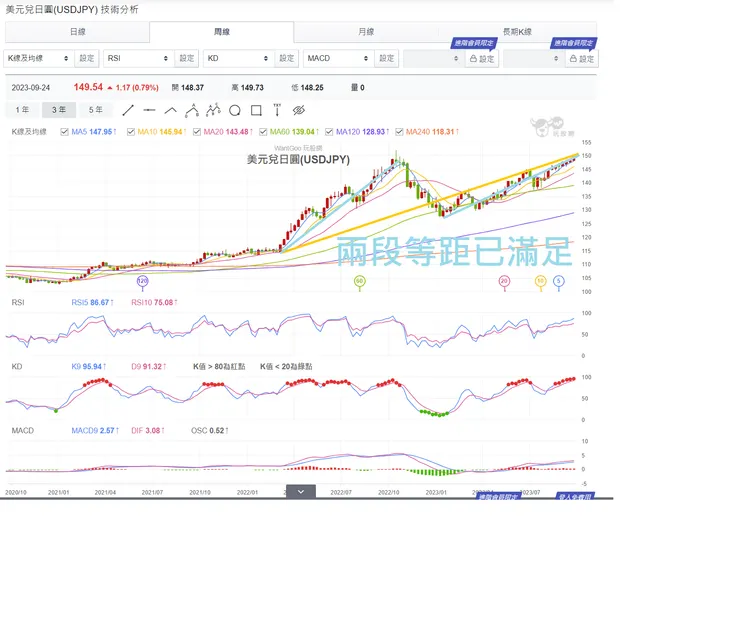Select the trend line drawing tool
This screenshot has width=740, height=637.
pyautogui.click(x=128, y=110)
